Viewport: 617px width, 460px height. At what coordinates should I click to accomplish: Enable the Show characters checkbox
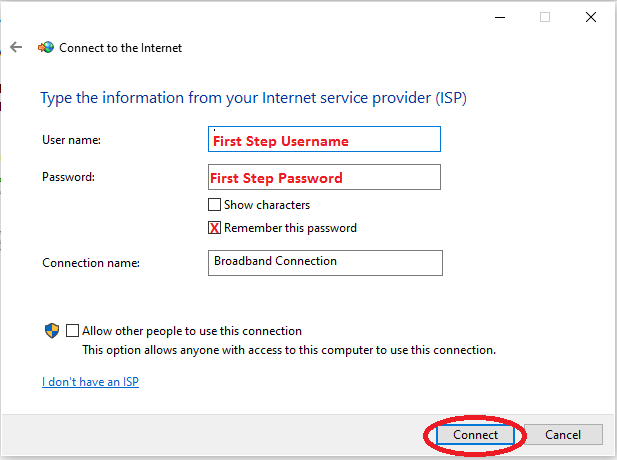[214, 205]
